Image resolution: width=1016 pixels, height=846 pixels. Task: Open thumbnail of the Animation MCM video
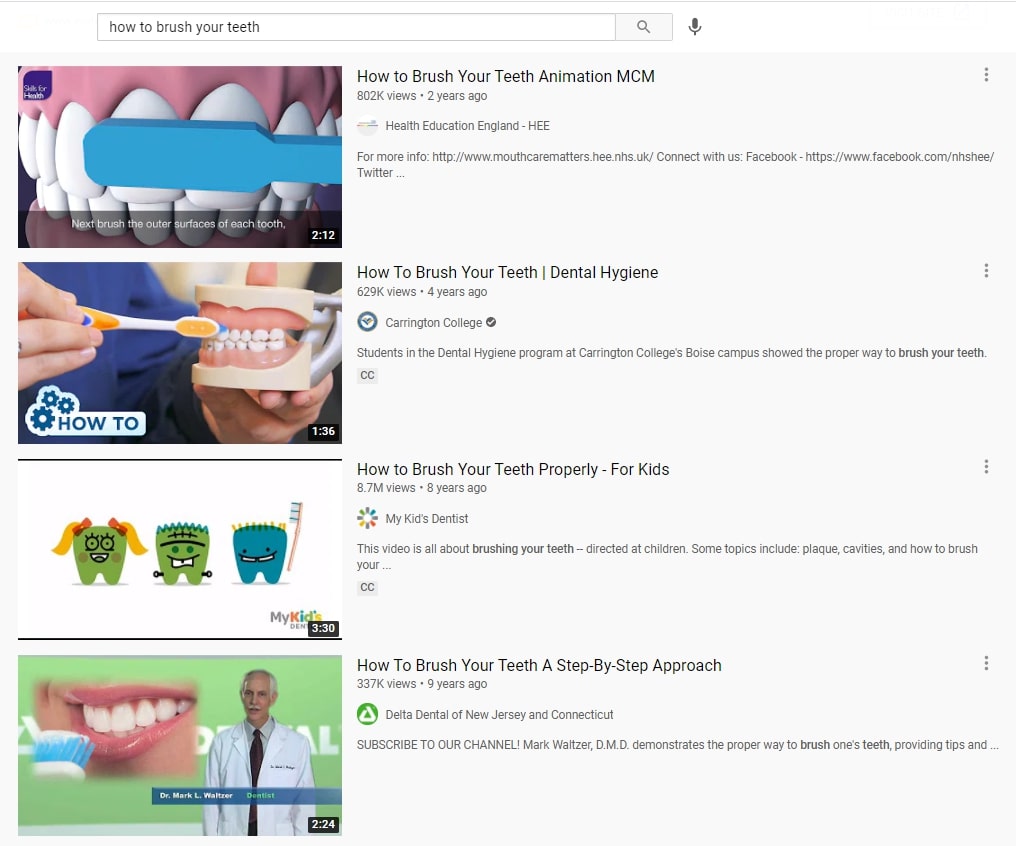point(179,157)
